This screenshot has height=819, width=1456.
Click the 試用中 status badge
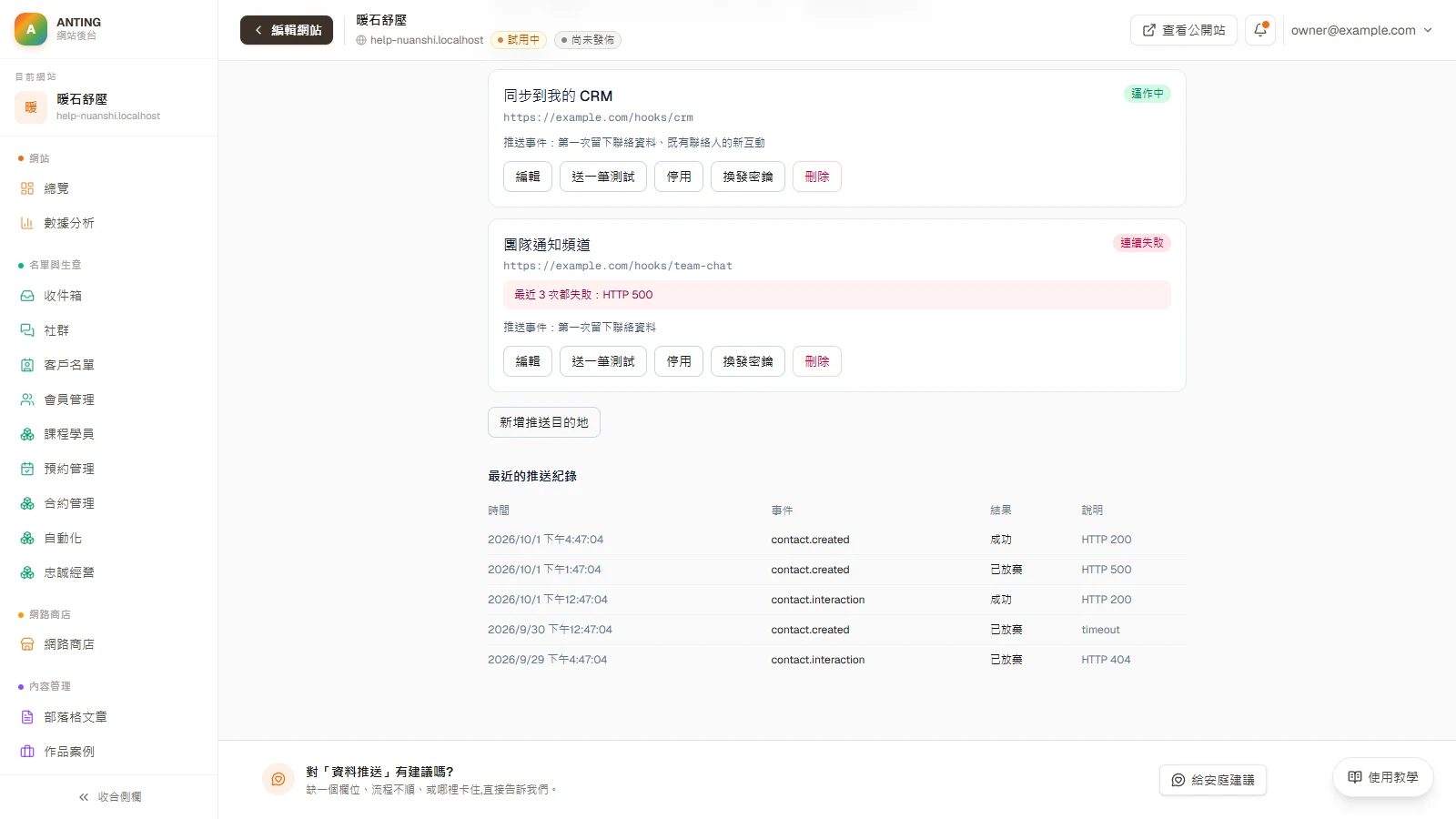click(x=519, y=40)
